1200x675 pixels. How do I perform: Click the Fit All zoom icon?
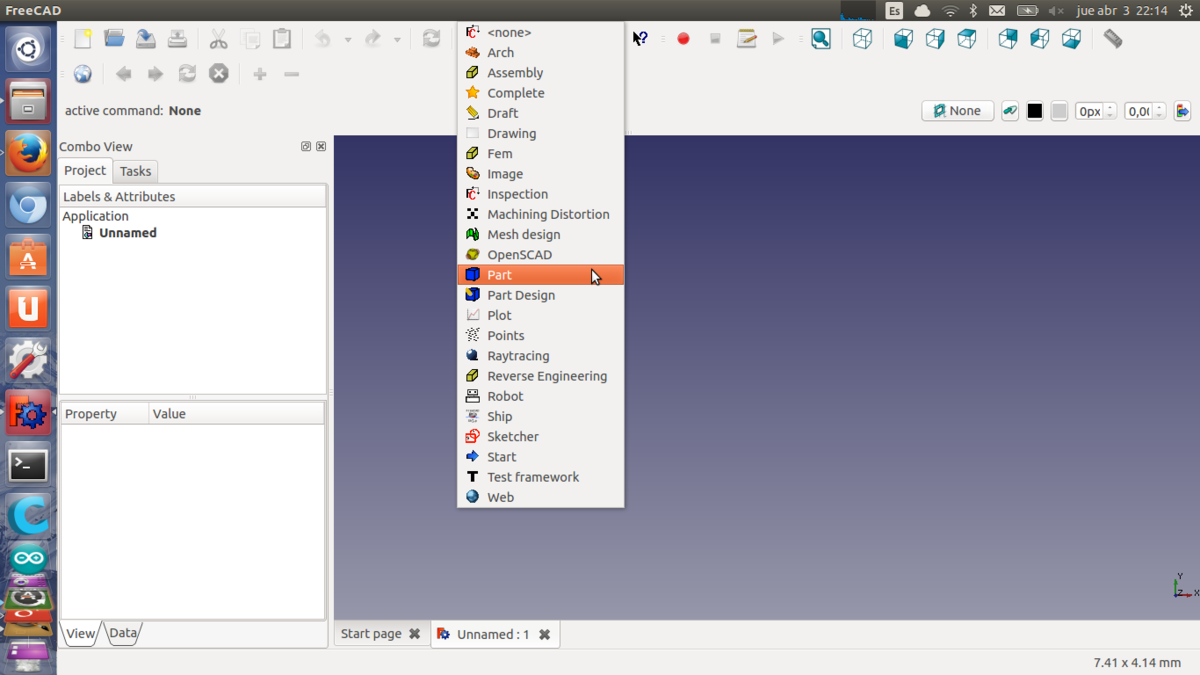pyautogui.click(x=821, y=39)
